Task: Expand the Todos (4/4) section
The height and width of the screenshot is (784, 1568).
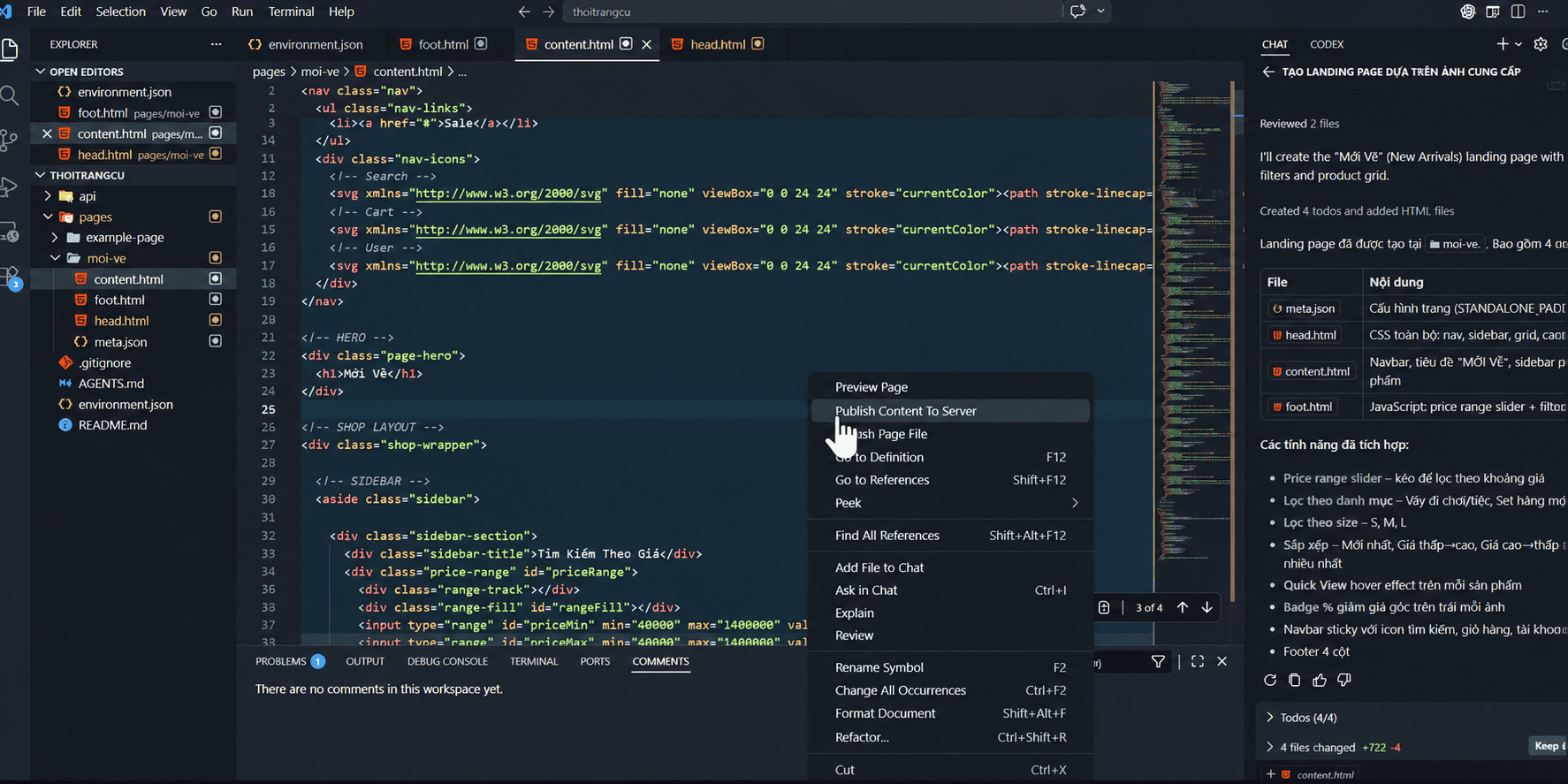Action: tap(1270, 718)
